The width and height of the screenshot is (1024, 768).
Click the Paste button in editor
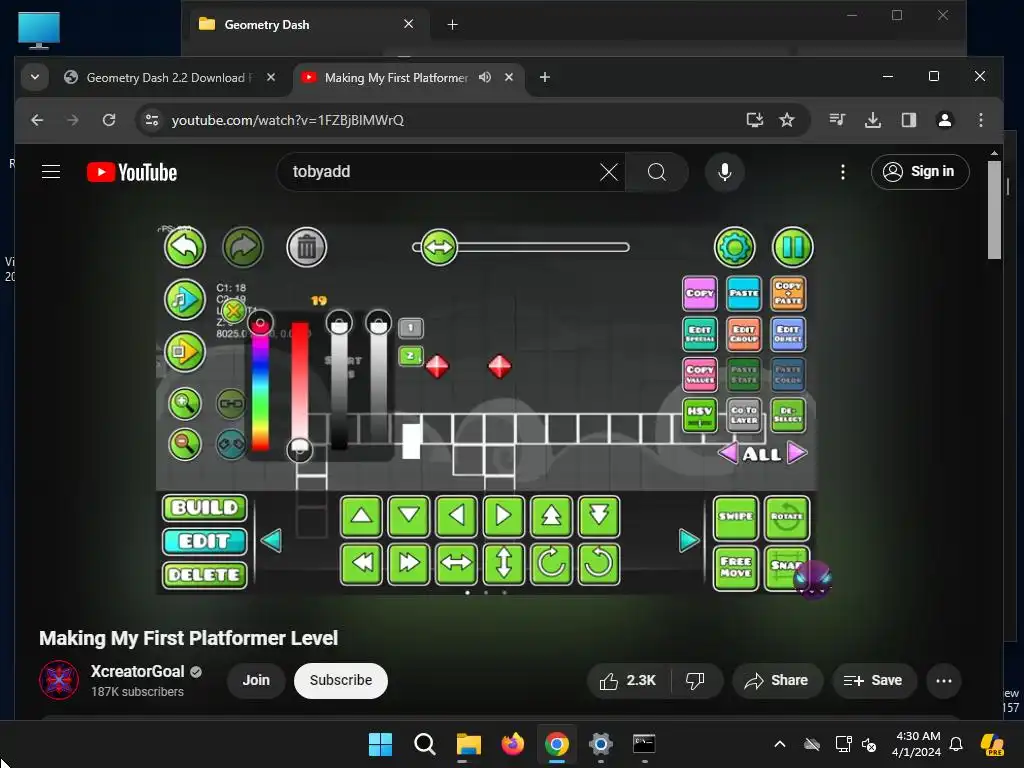tap(744, 293)
